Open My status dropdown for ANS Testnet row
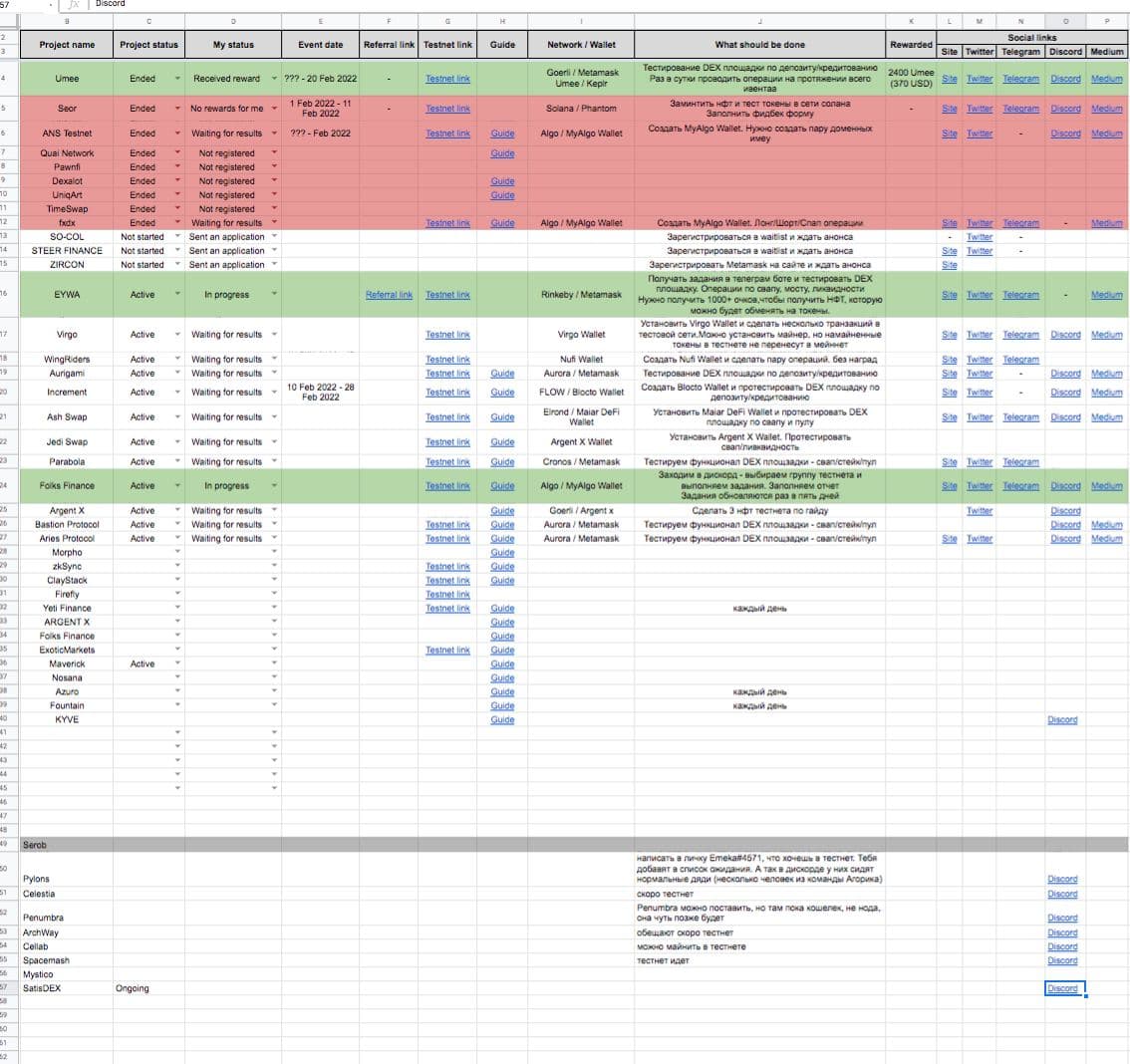Image resolution: width=1130 pixels, height=1064 pixels. tap(274, 133)
